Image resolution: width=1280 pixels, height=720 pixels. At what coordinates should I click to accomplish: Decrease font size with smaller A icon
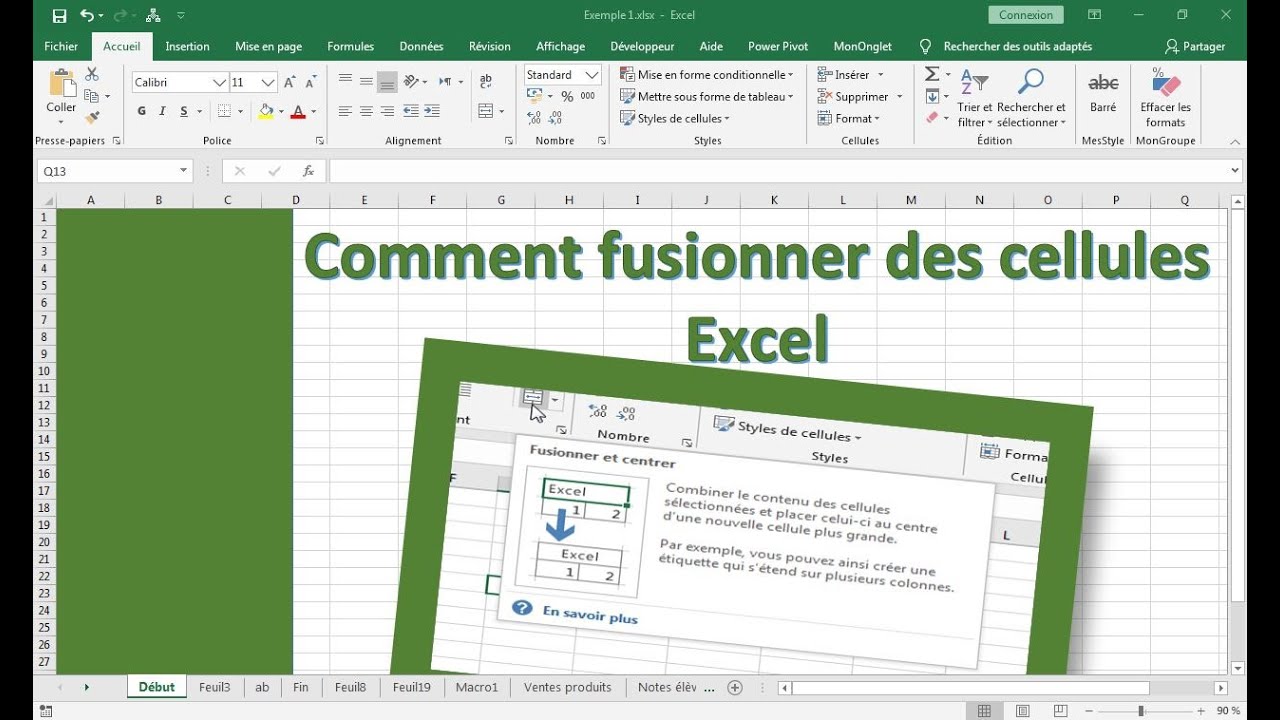pyautogui.click(x=310, y=82)
